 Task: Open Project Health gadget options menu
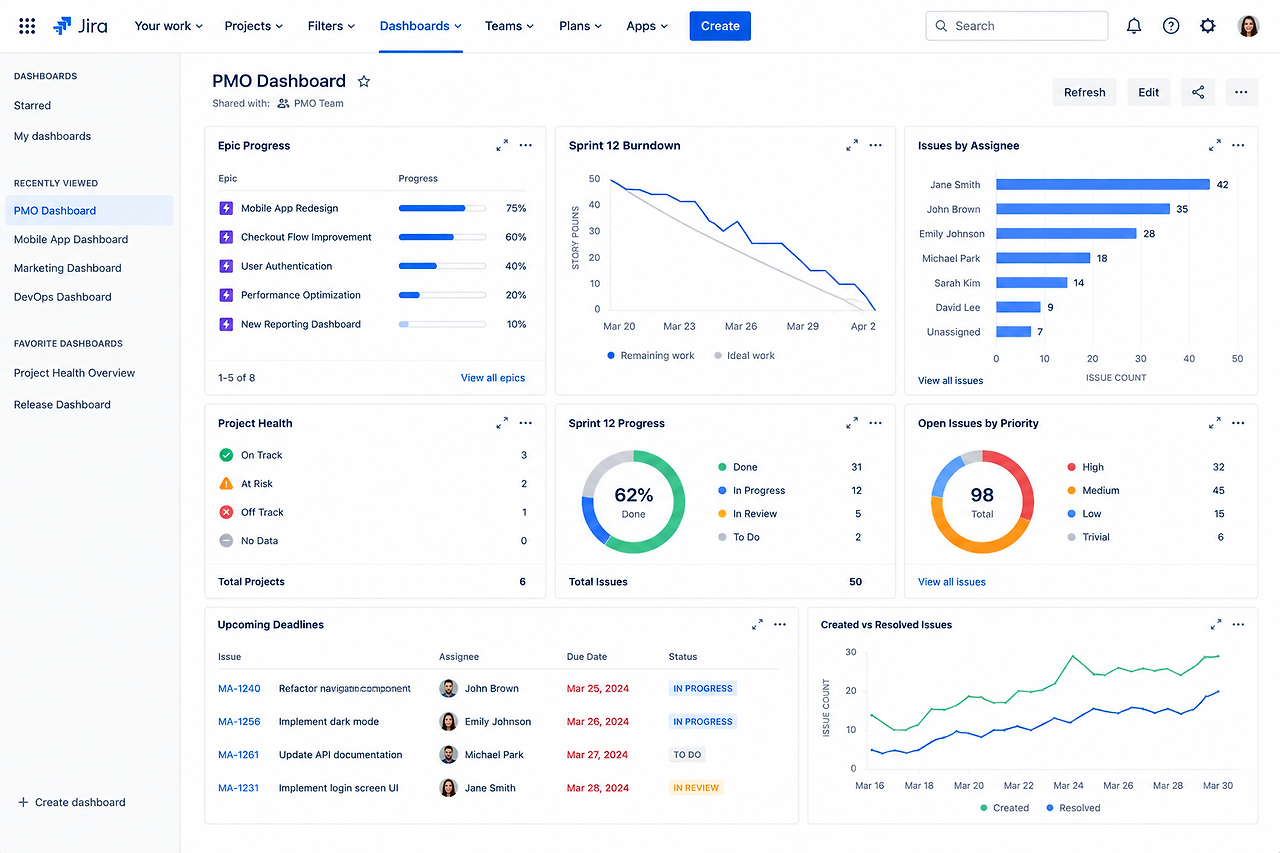(526, 424)
